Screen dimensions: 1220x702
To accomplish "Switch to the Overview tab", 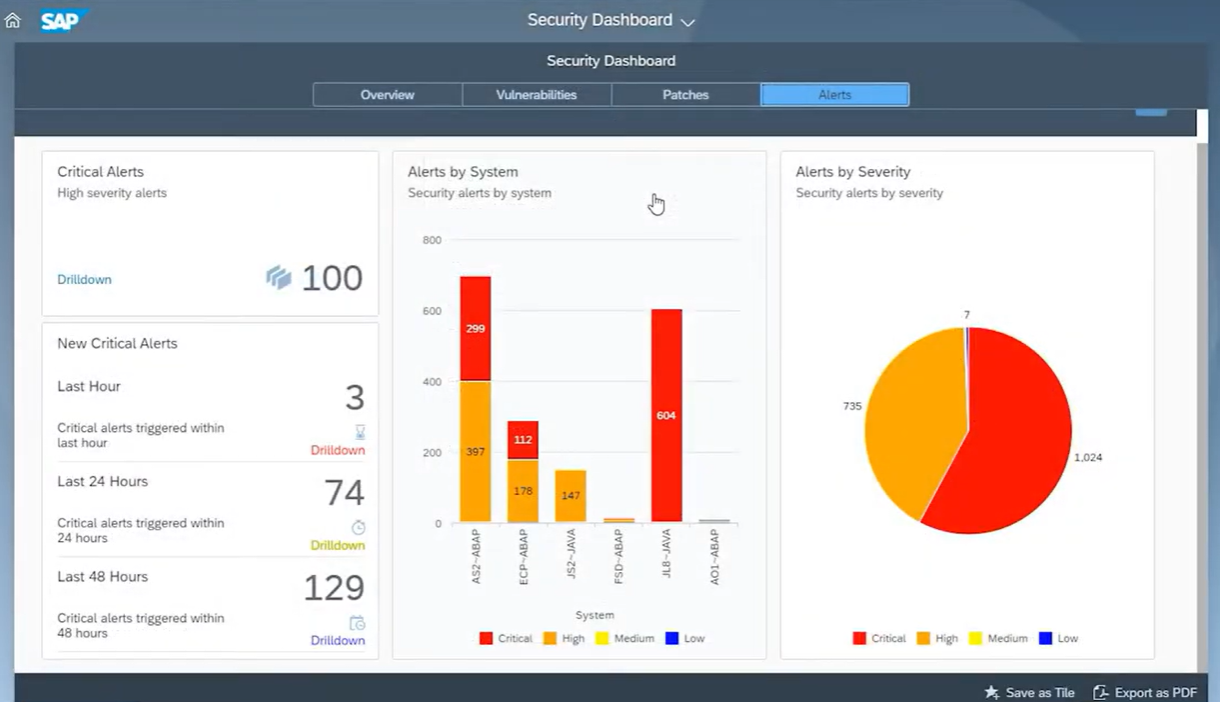I will click(x=387, y=95).
